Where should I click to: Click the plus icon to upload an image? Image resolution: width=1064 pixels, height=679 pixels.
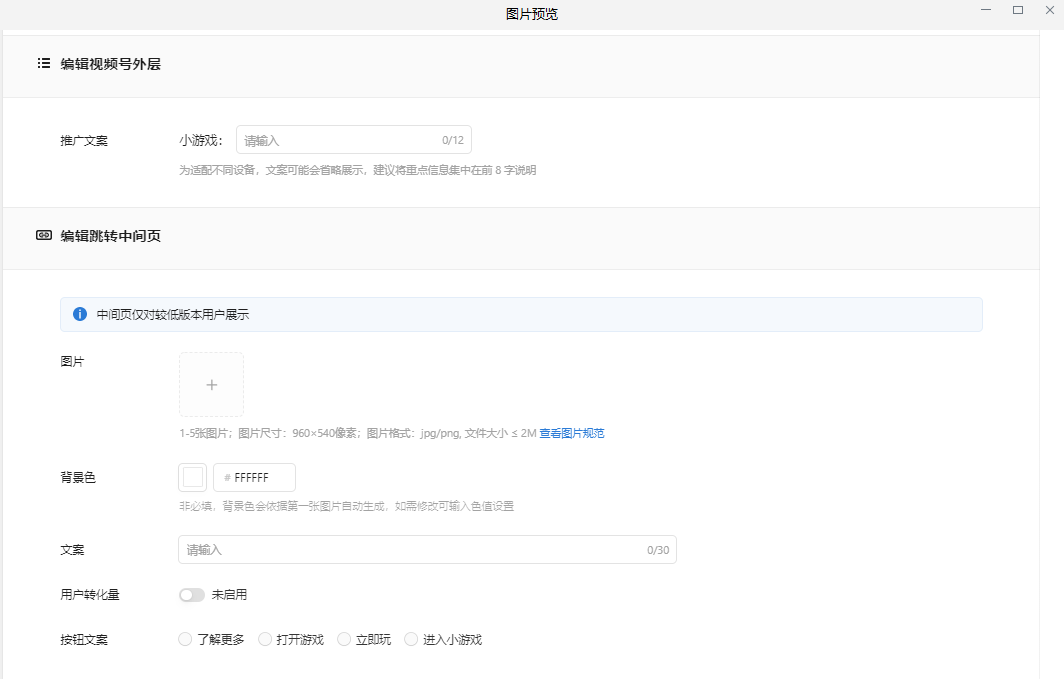pyautogui.click(x=211, y=384)
